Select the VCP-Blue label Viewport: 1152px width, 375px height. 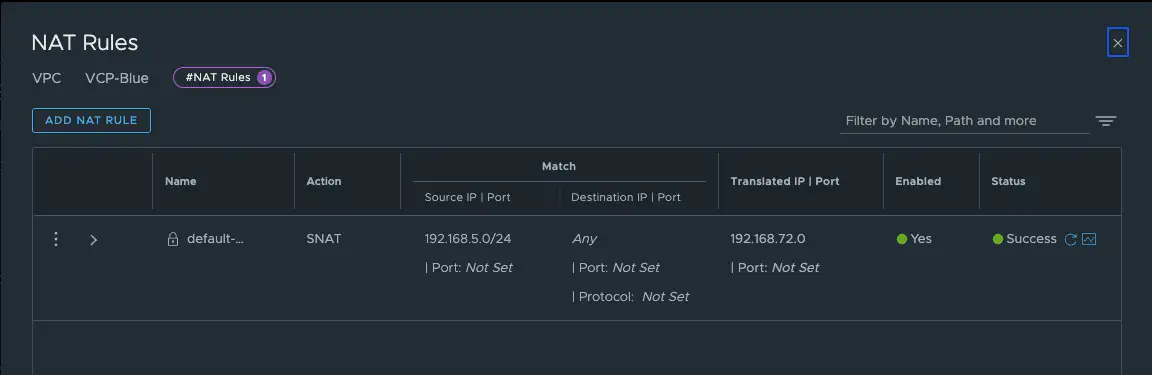click(x=117, y=78)
